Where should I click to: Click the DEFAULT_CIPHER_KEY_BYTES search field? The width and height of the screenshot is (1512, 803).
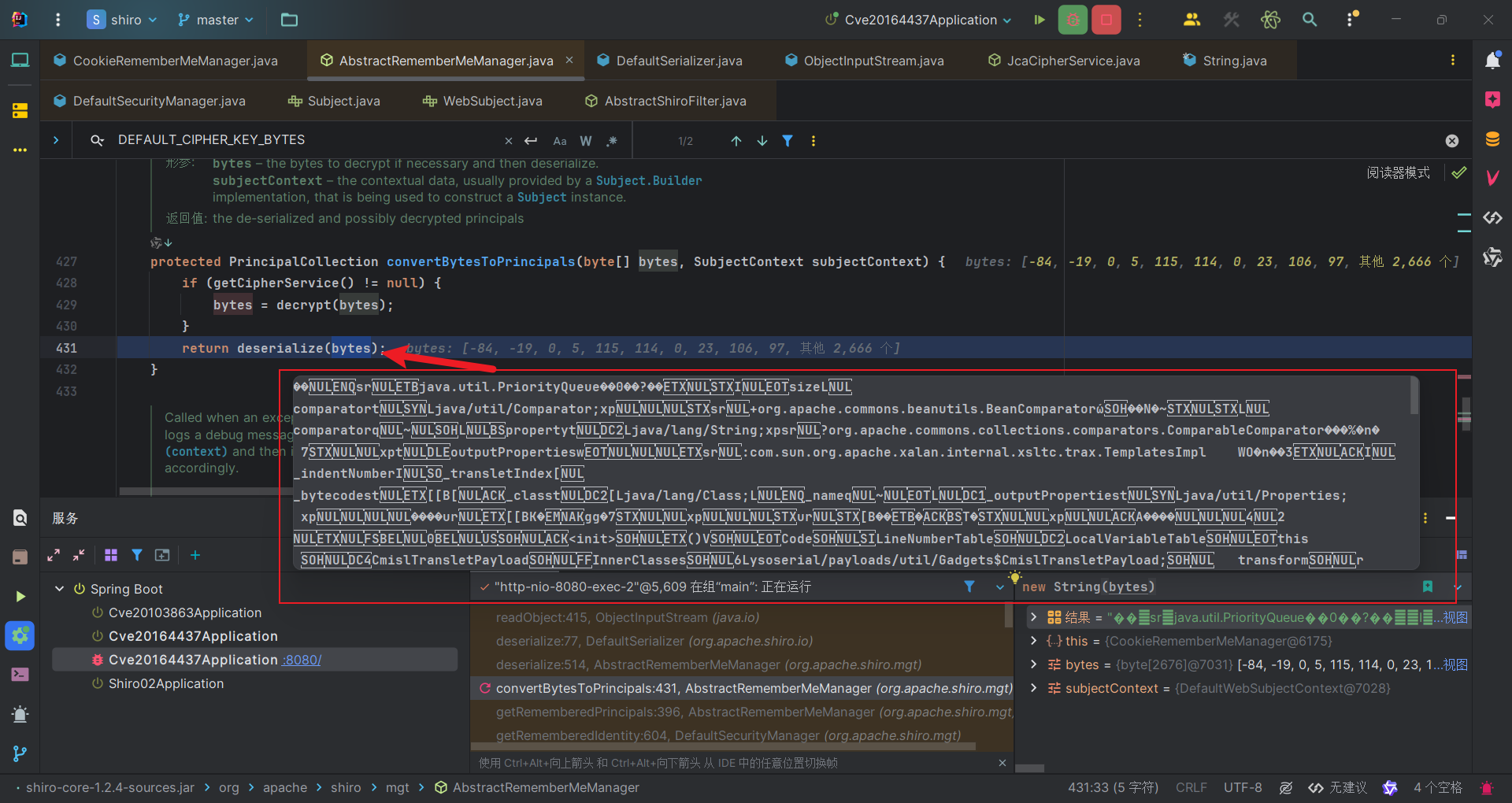307,140
